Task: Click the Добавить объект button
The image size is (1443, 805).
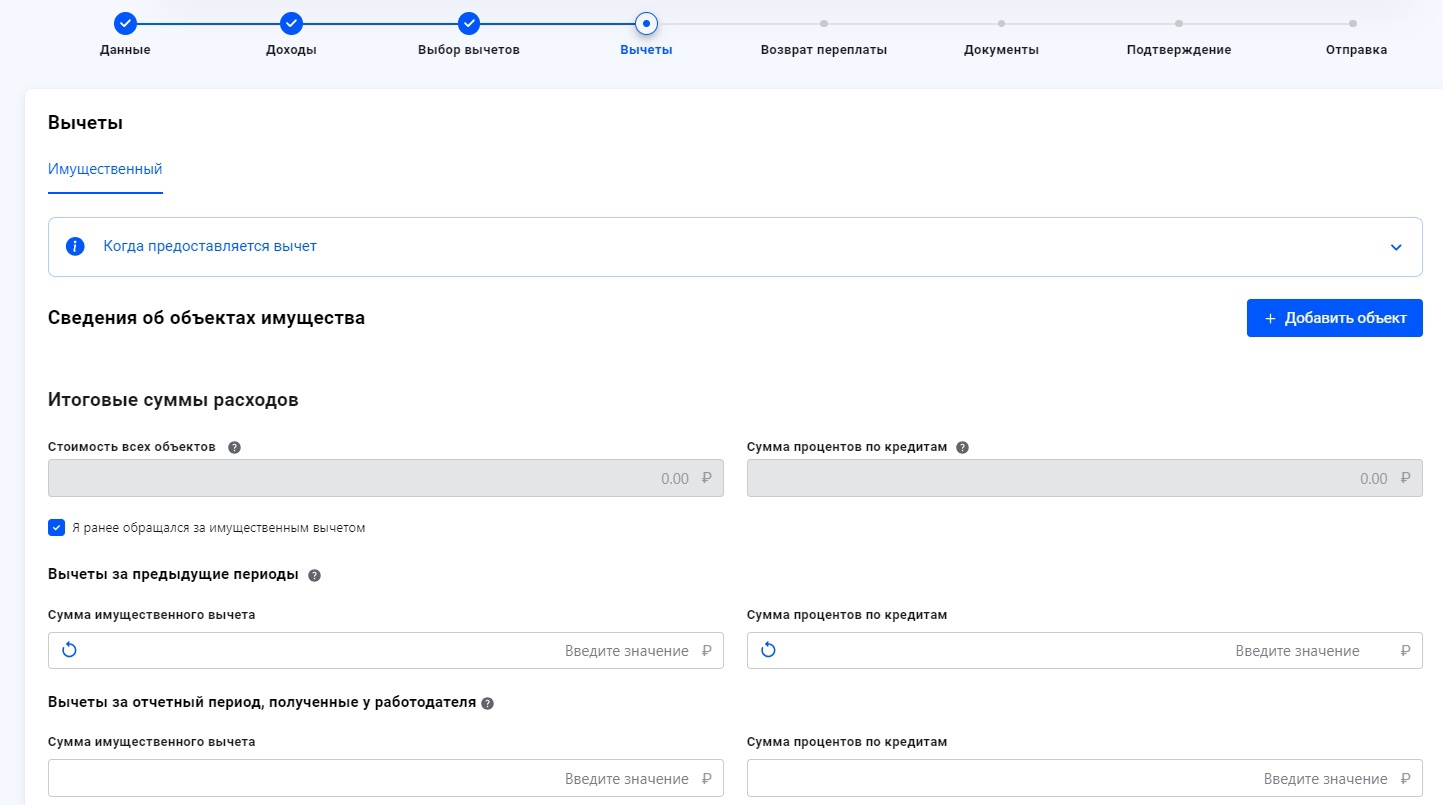Action: tap(1334, 318)
